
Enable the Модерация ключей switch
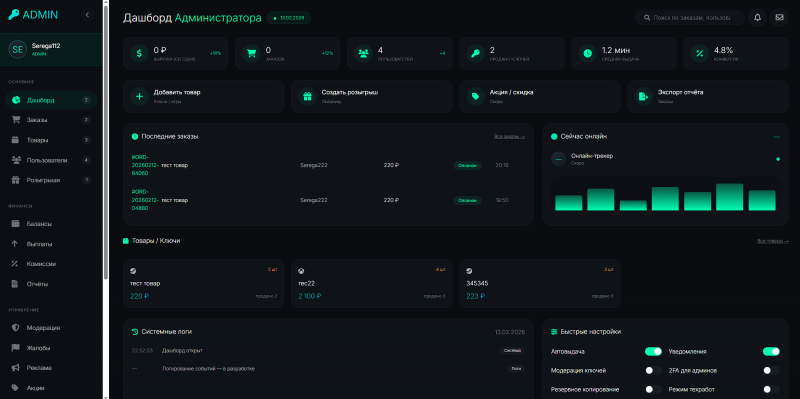click(x=653, y=370)
